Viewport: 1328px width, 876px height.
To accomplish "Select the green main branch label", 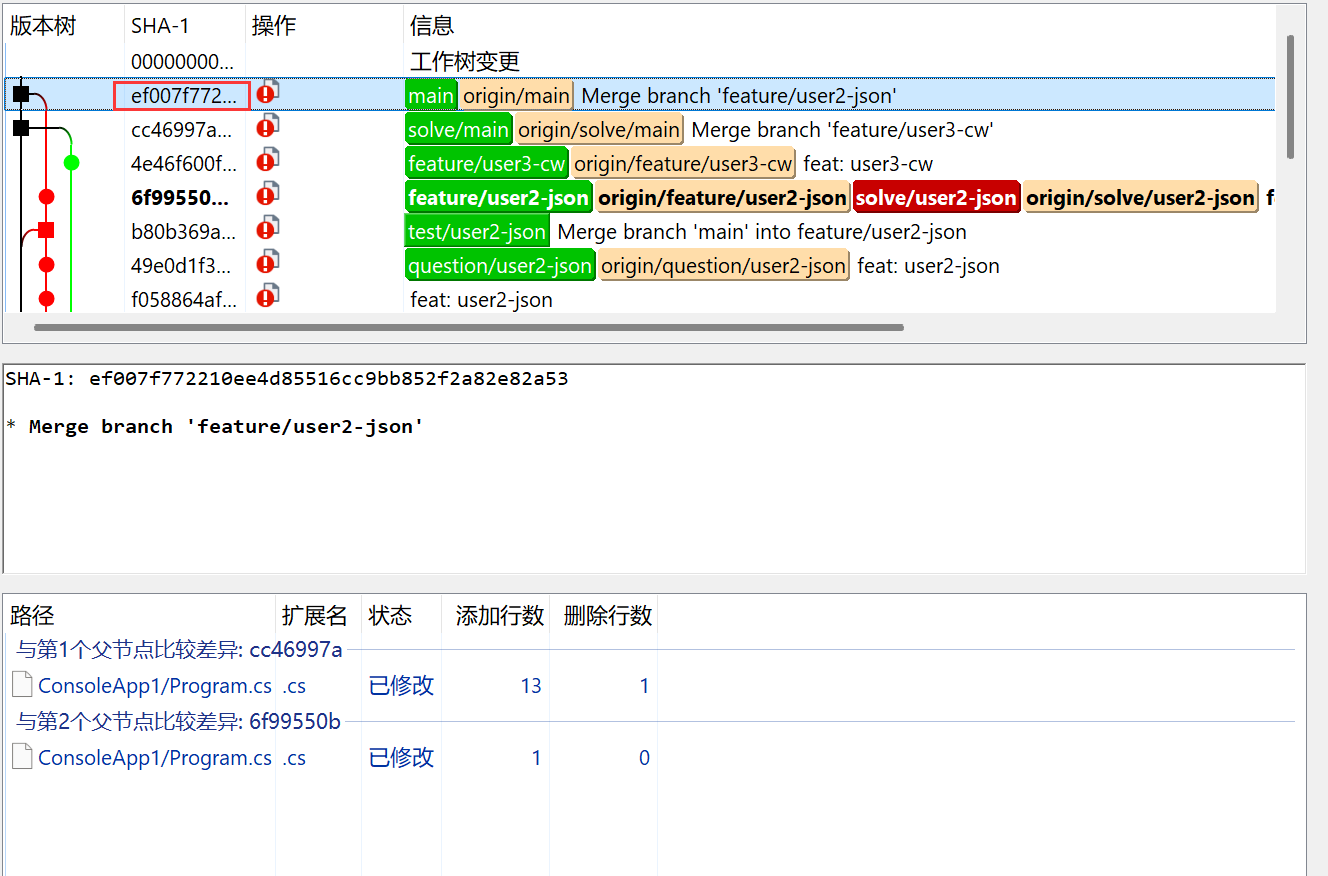I will pos(431,96).
